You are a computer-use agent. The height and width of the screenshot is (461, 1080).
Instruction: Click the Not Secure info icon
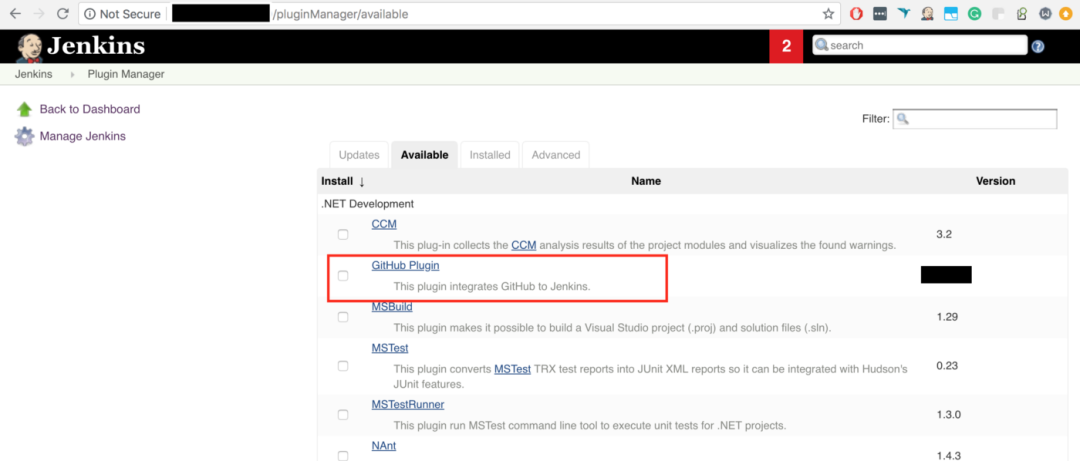(90, 14)
